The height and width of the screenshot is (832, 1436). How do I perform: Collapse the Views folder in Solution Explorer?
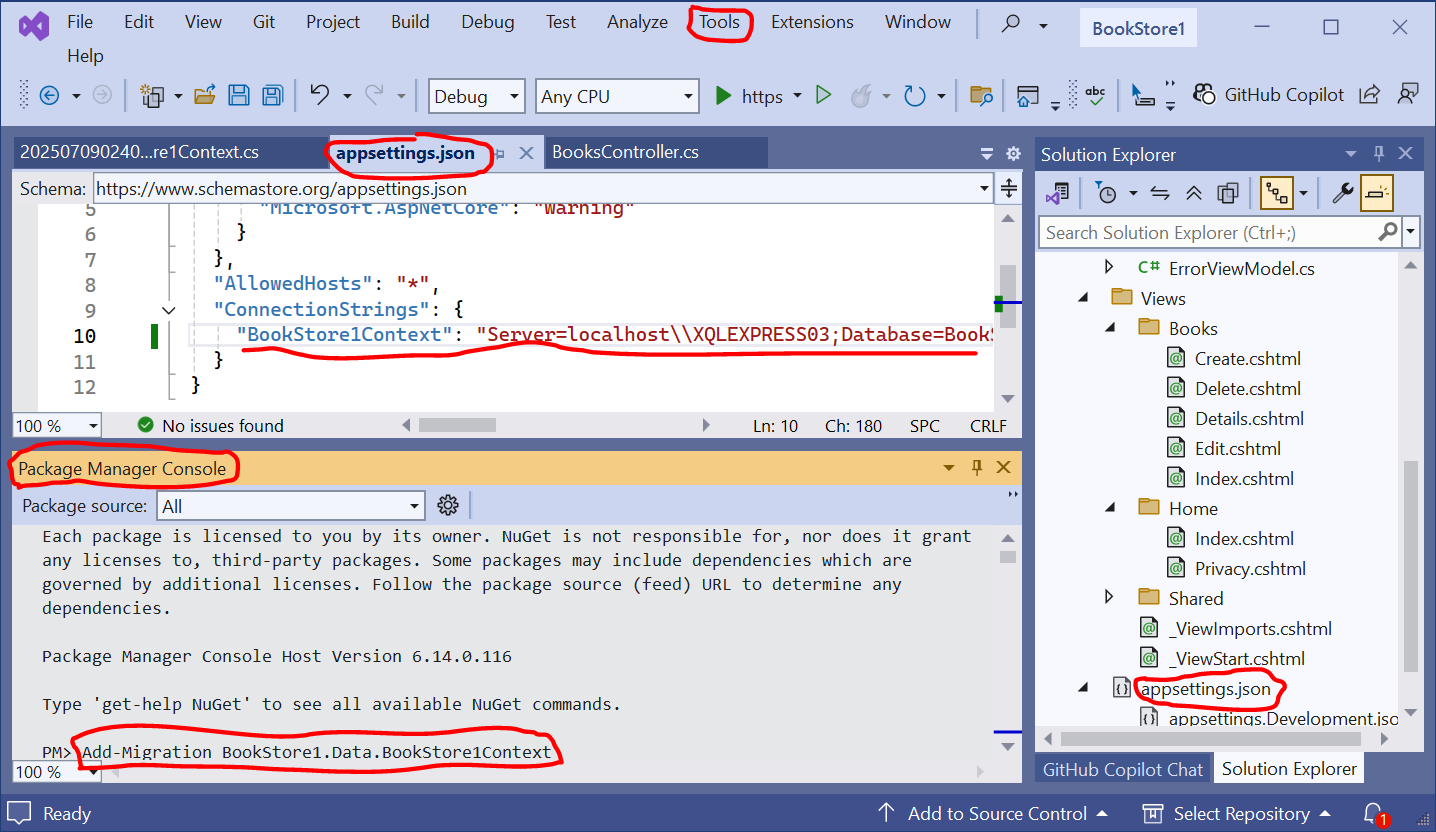[1084, 298]
